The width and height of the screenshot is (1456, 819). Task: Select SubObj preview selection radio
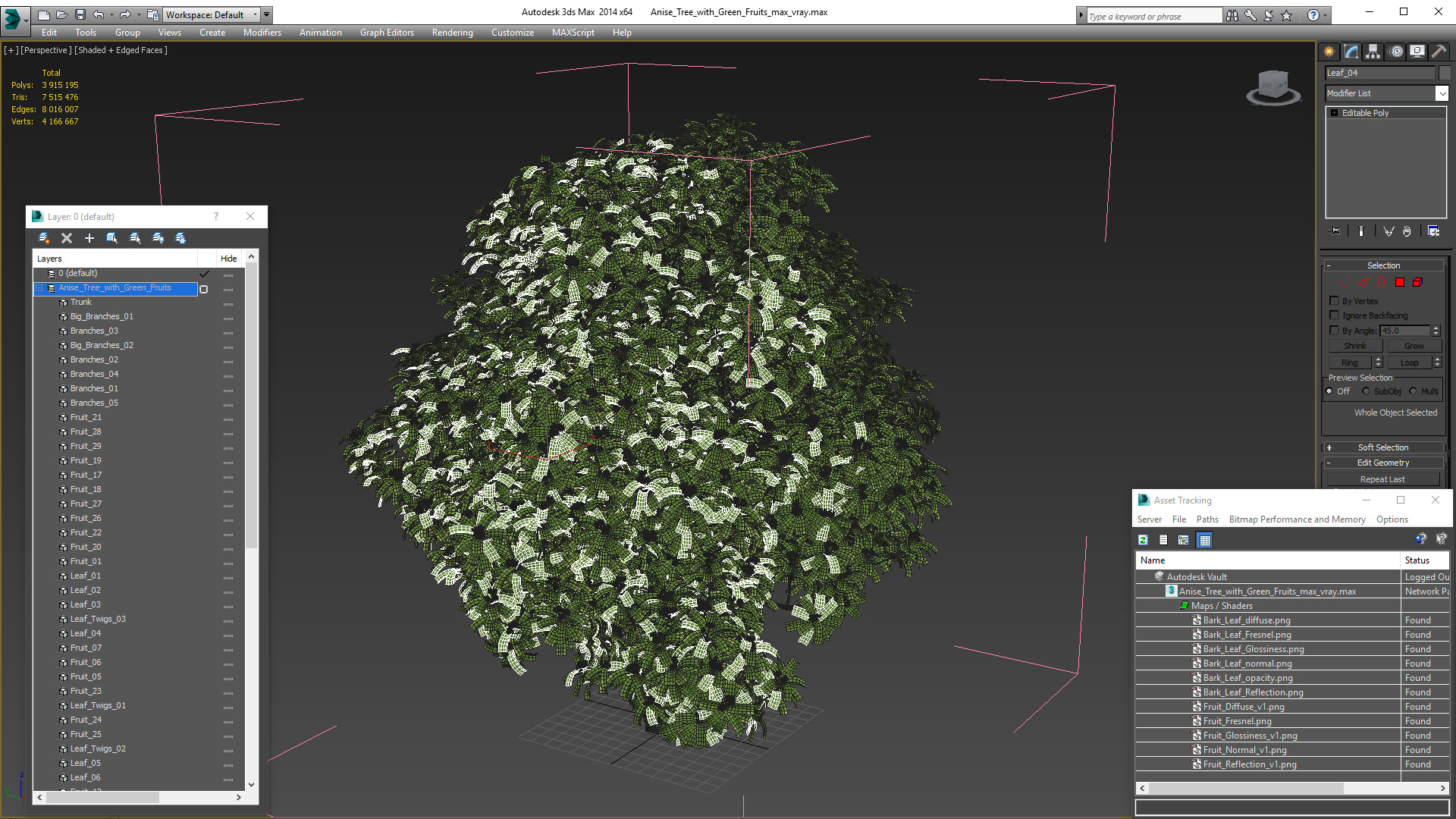point(1366,391)
